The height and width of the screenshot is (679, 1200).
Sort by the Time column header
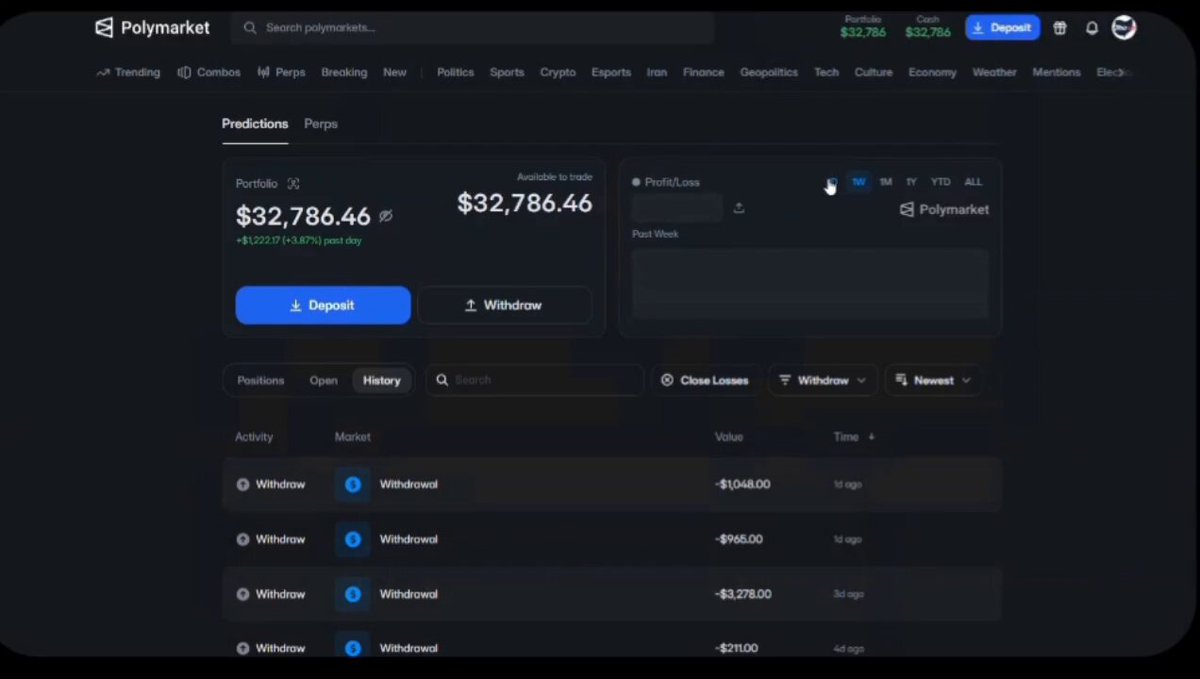(853, 437)
